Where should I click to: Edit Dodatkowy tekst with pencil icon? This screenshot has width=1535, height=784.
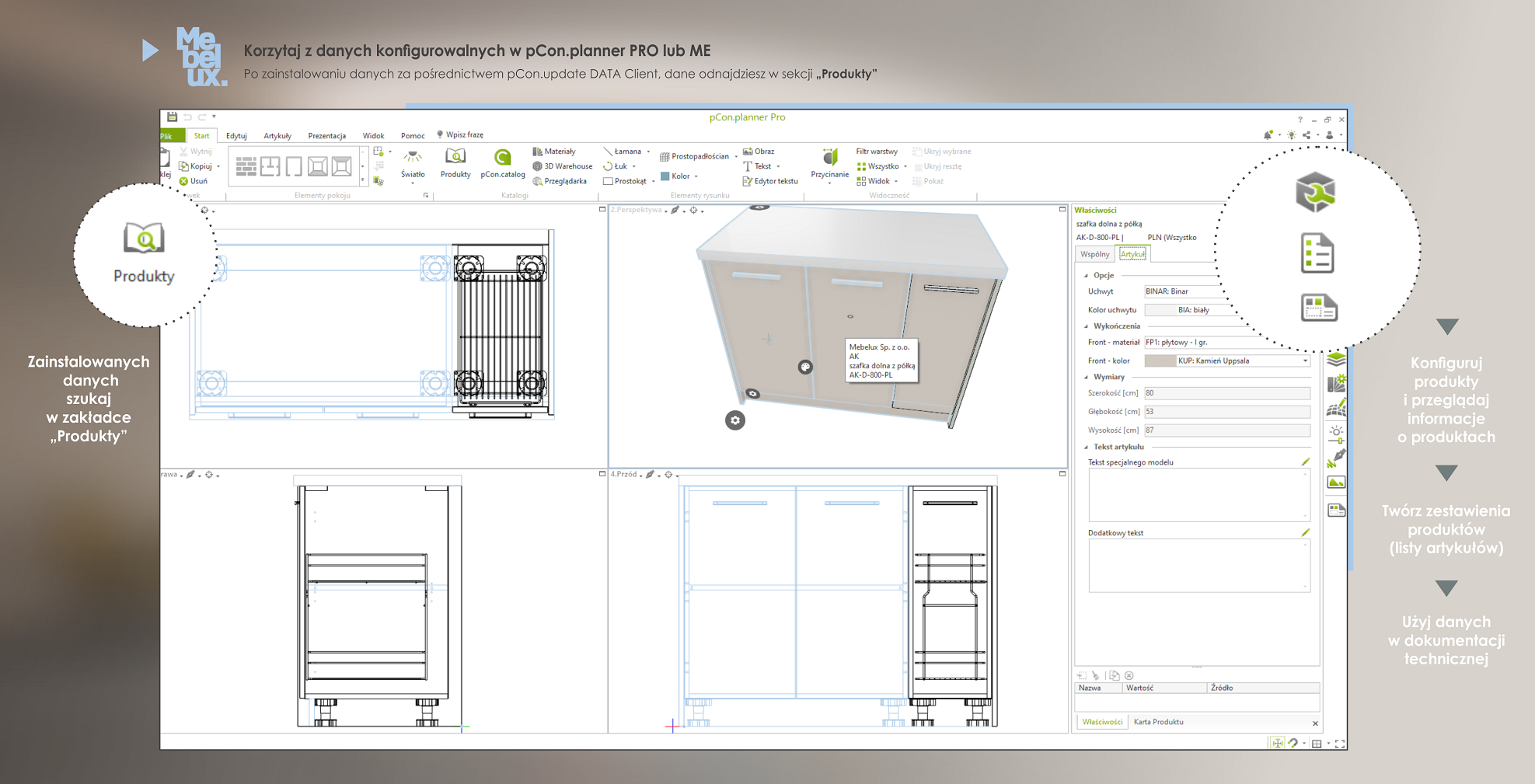click(x=1306, y=532)
